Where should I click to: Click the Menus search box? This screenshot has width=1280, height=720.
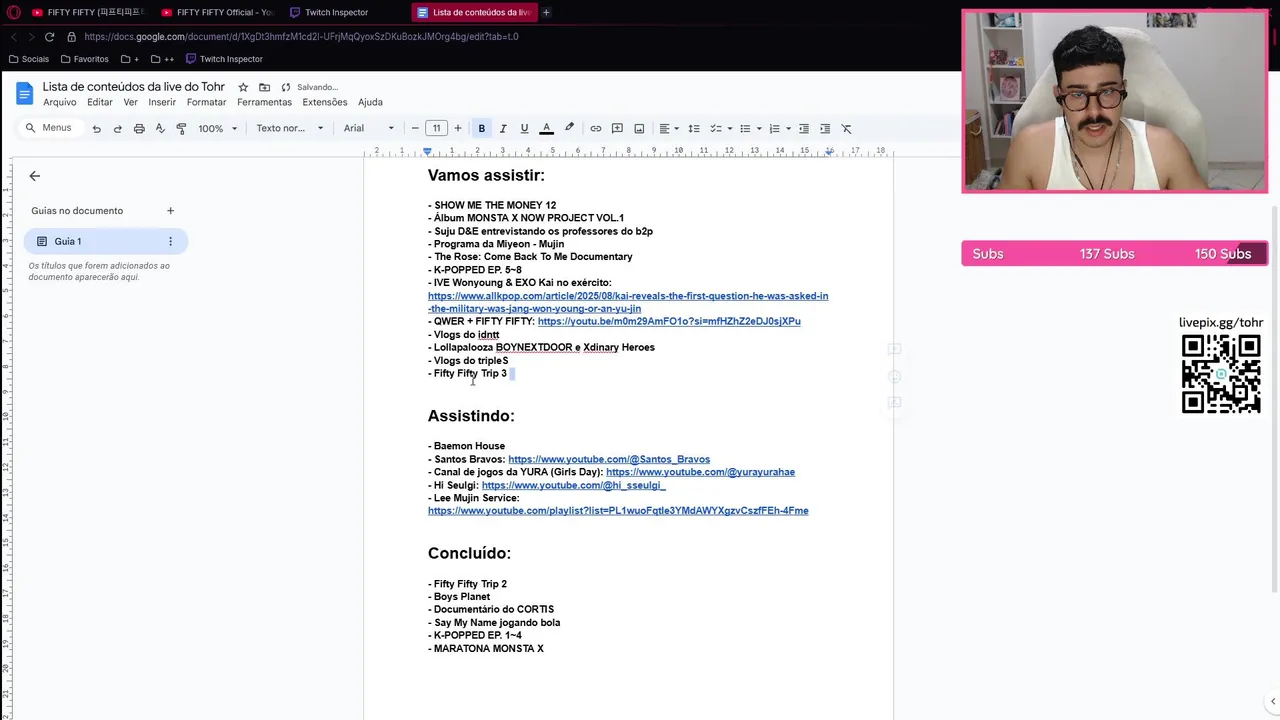[49, 128]
